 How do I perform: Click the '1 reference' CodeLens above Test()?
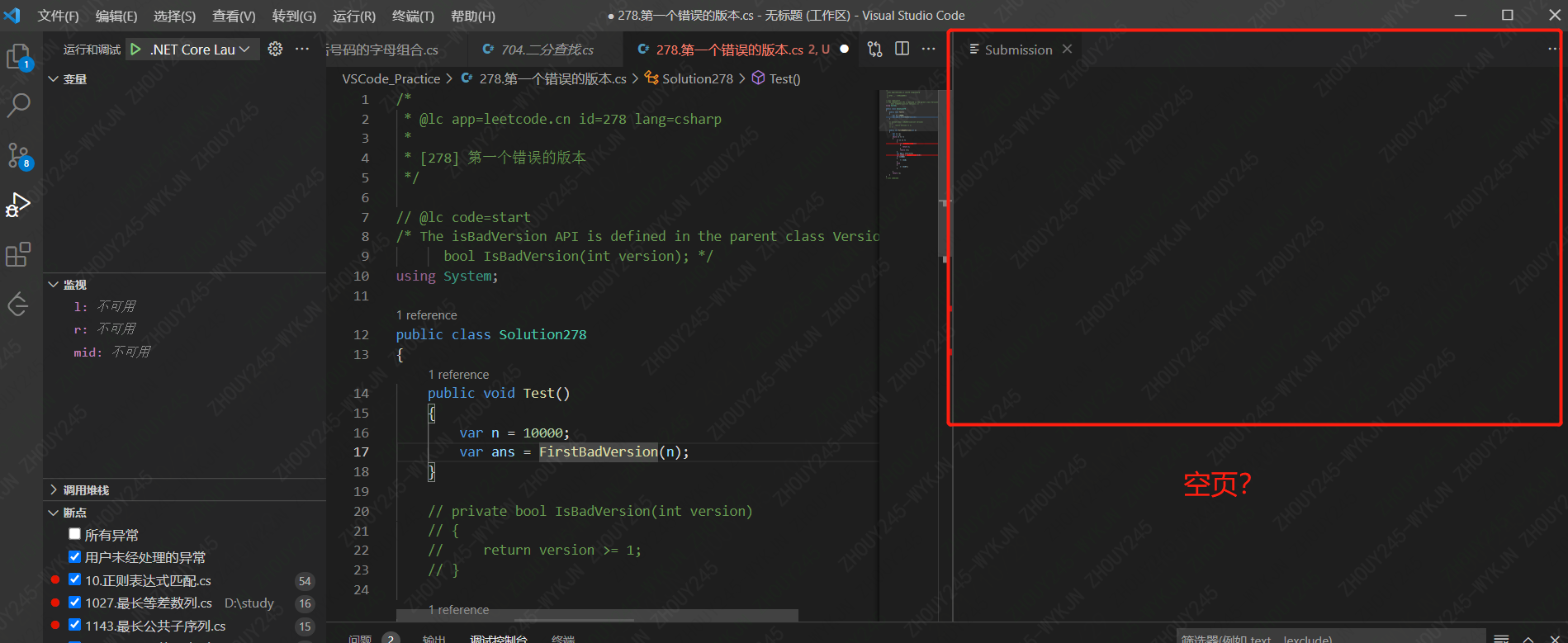tap(458, 375)
